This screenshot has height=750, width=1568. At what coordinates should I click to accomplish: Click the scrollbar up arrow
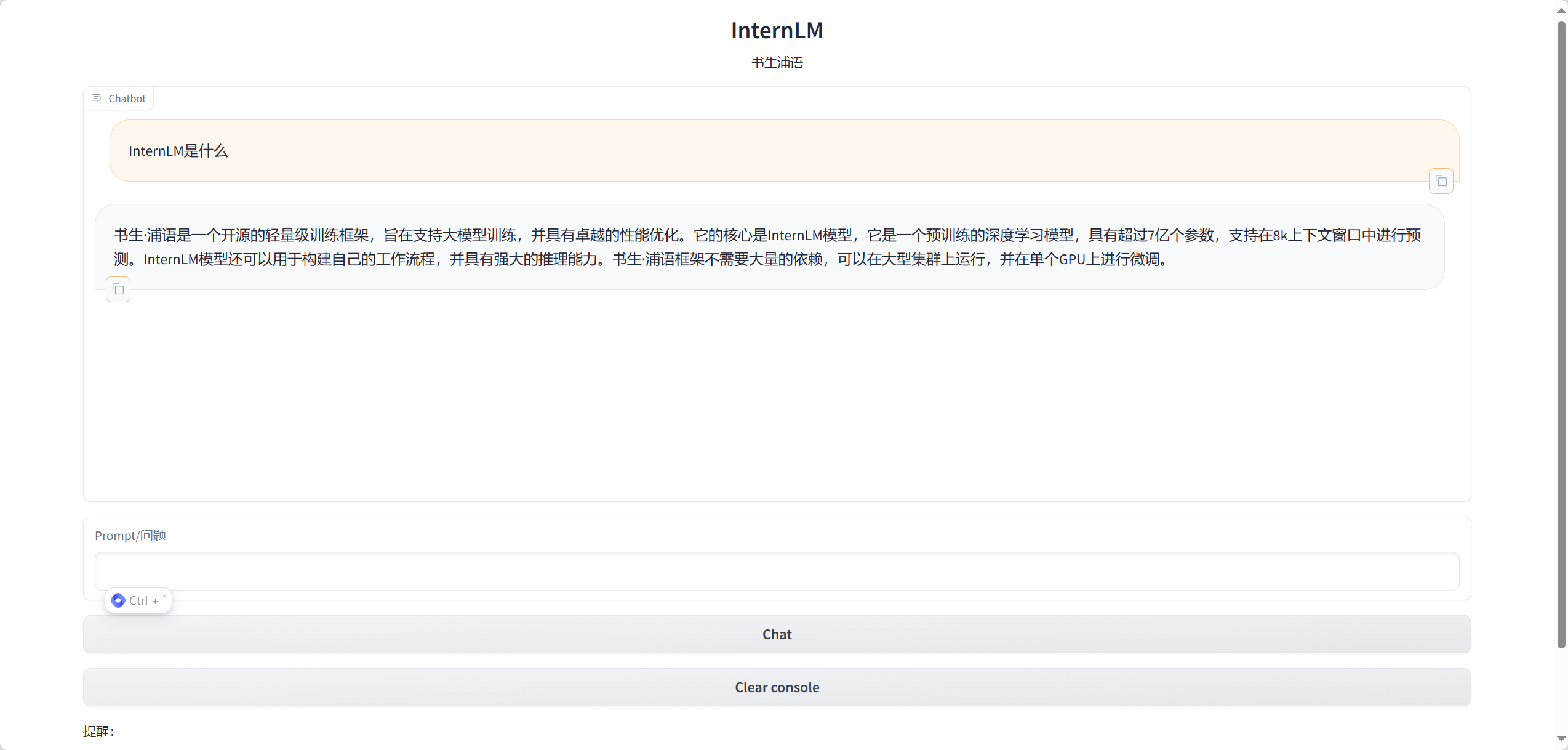point(1561,10)
